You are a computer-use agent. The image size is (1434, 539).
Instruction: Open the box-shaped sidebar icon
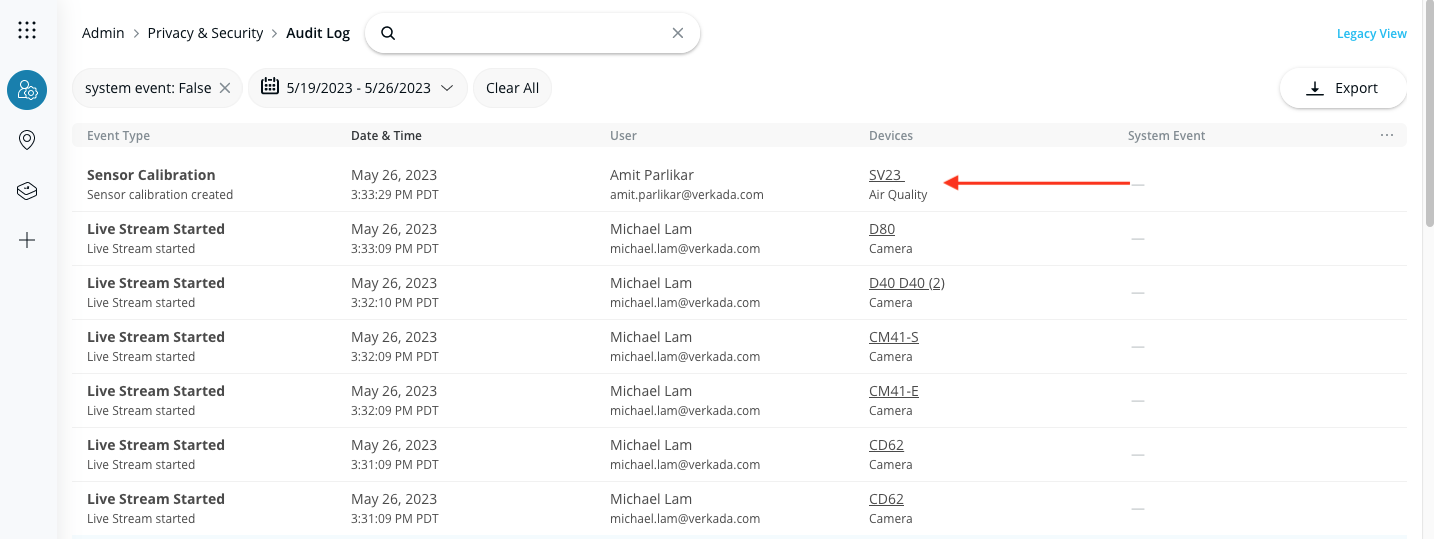(x=27, y=190)
